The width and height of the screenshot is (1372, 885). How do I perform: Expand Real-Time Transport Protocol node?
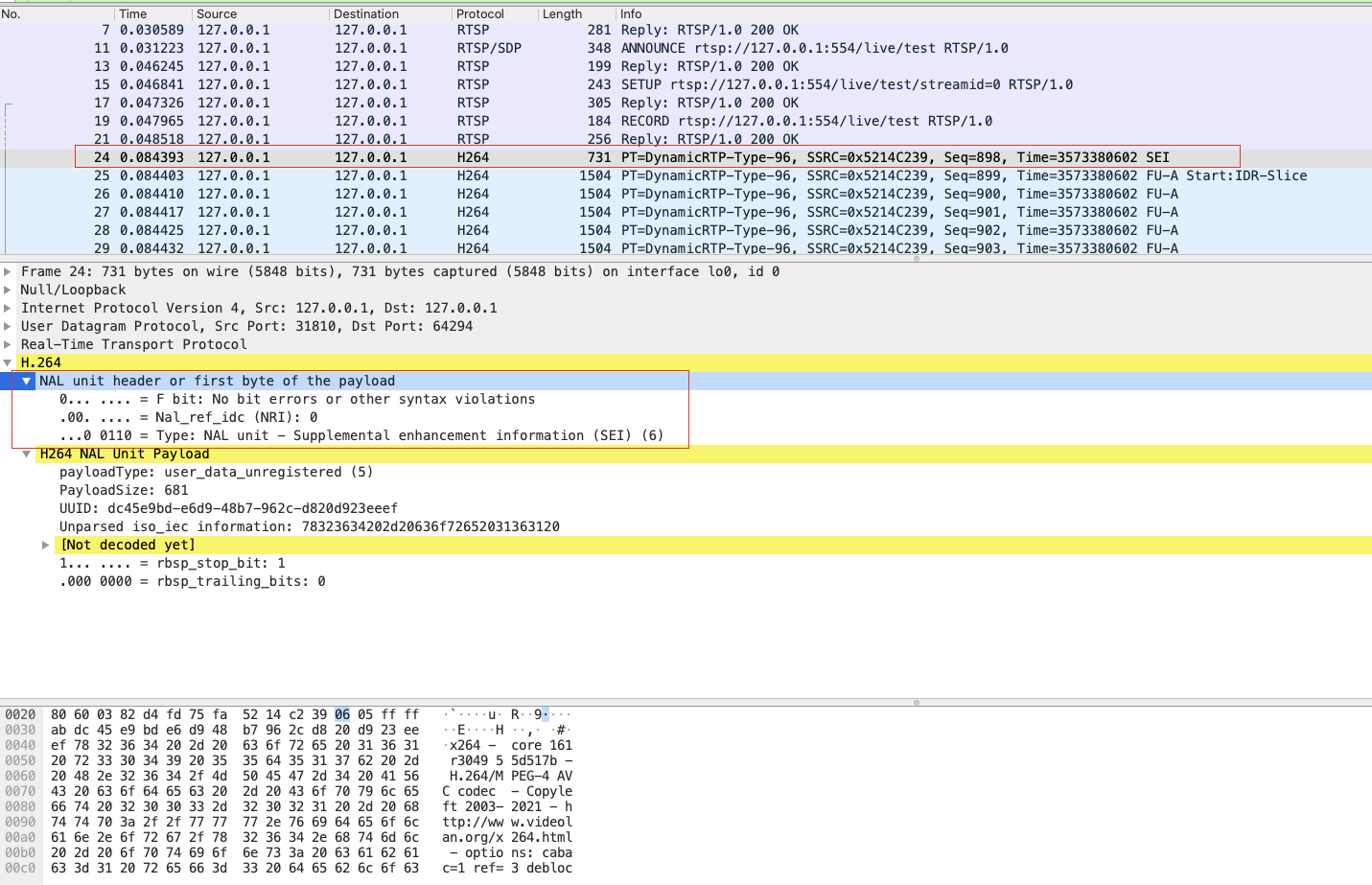[x=8, y=344]
